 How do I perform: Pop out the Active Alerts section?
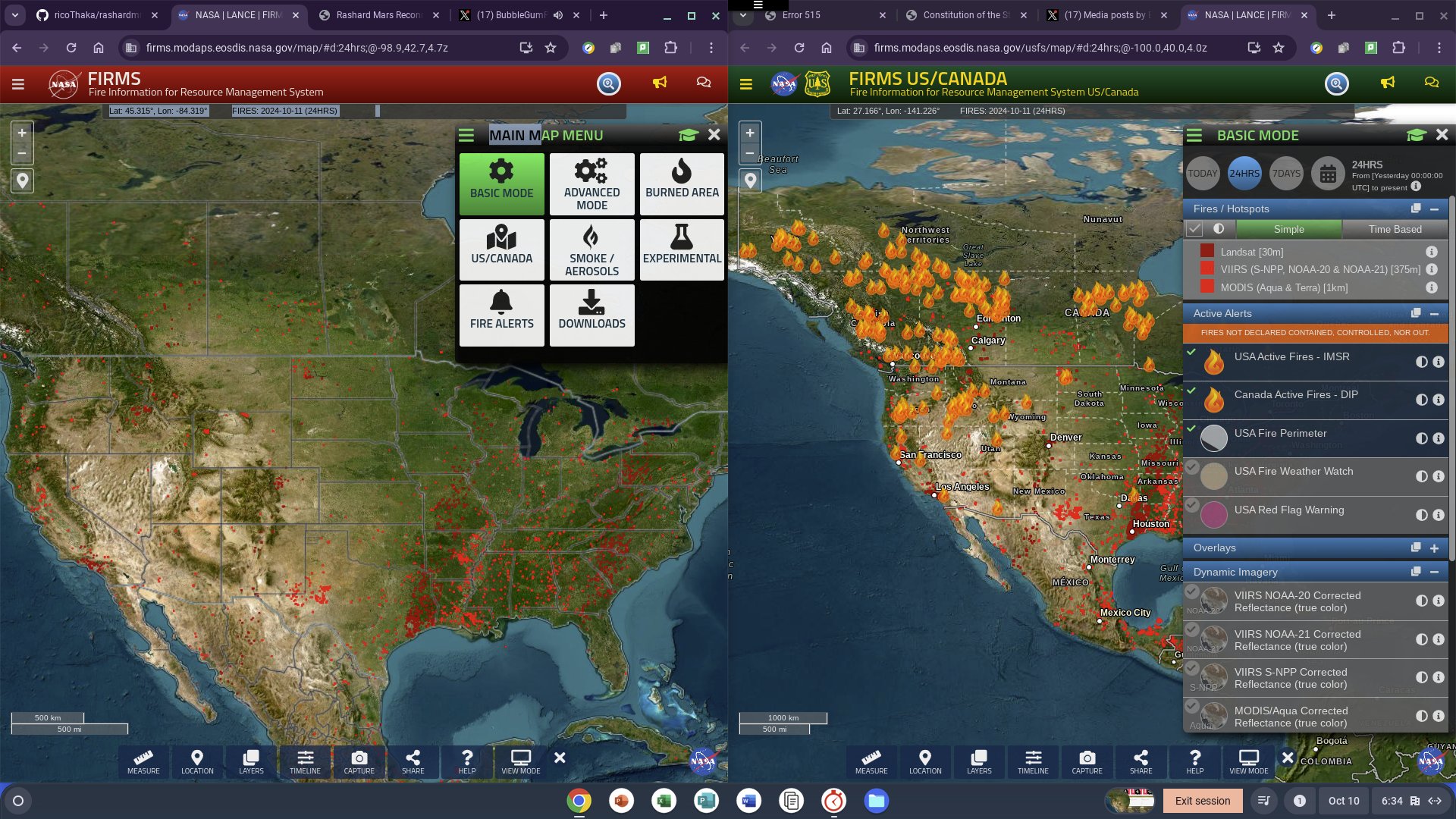tap(1415, 313)
